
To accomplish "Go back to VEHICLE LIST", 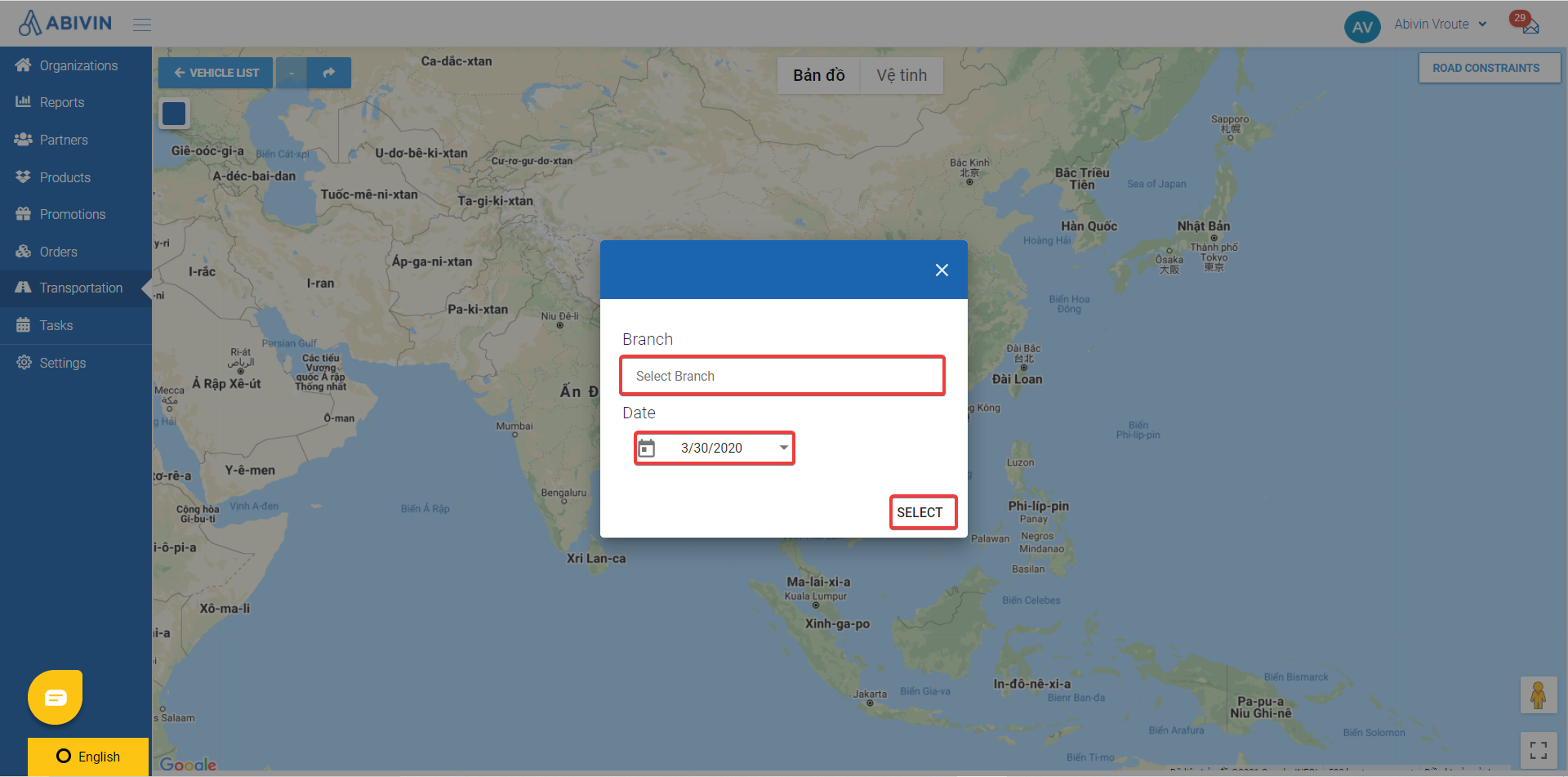I will [216, 73].
